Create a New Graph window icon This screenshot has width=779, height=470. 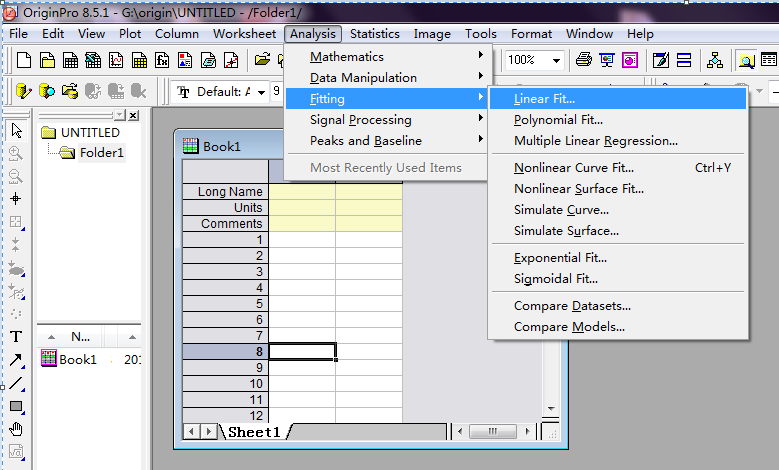[x=116, y=60]
